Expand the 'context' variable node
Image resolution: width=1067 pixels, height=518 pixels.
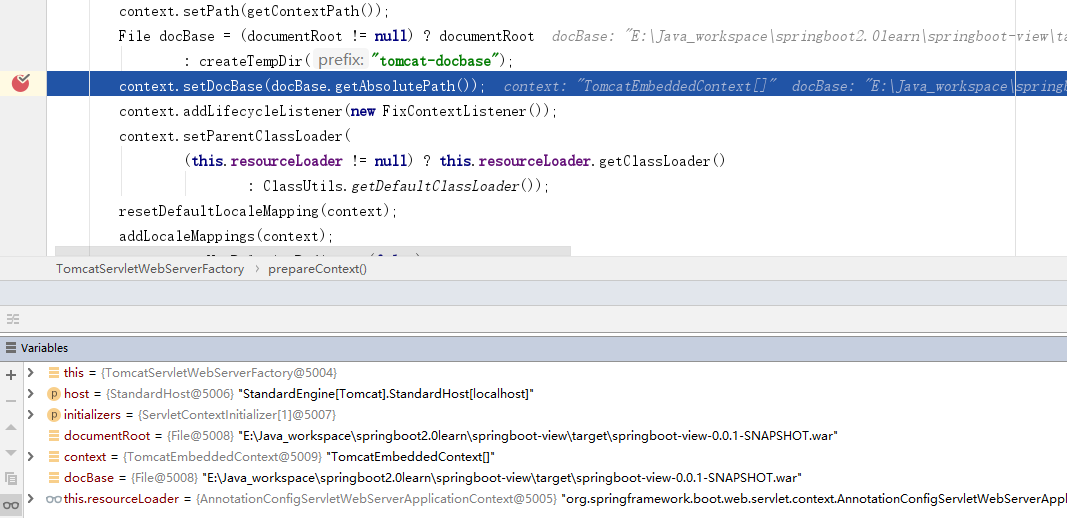(31, 457)
